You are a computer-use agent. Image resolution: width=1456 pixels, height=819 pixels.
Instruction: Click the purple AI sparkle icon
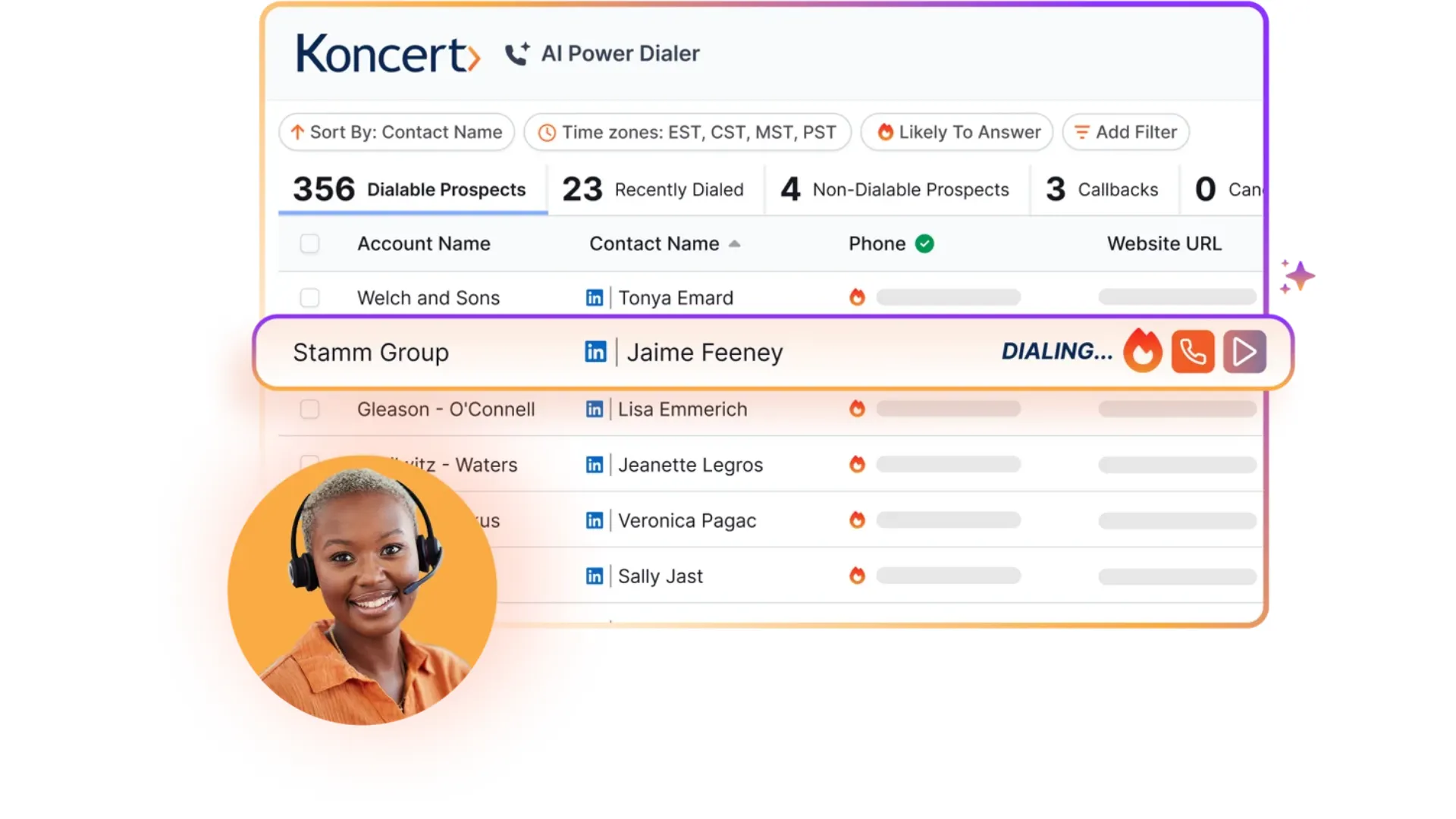point(1298,277)
